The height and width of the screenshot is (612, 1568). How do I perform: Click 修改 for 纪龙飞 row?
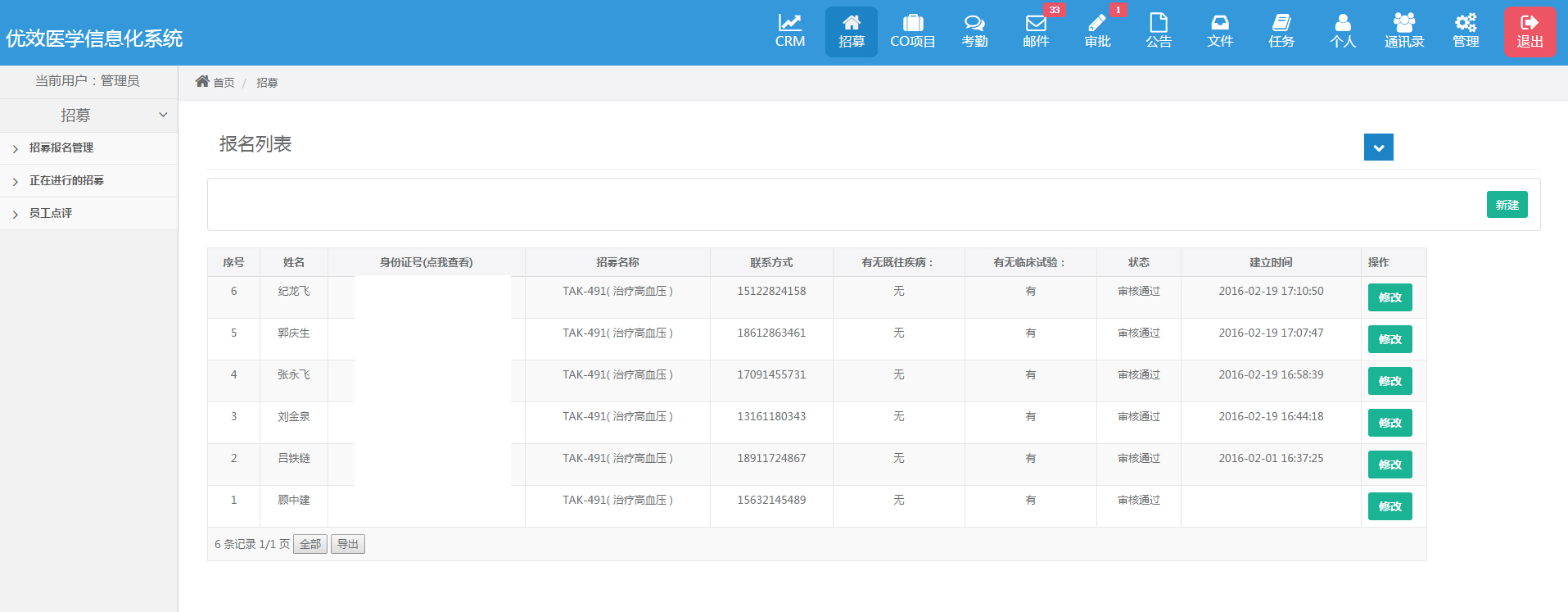pyautogui.click(x=1390, y=297)
